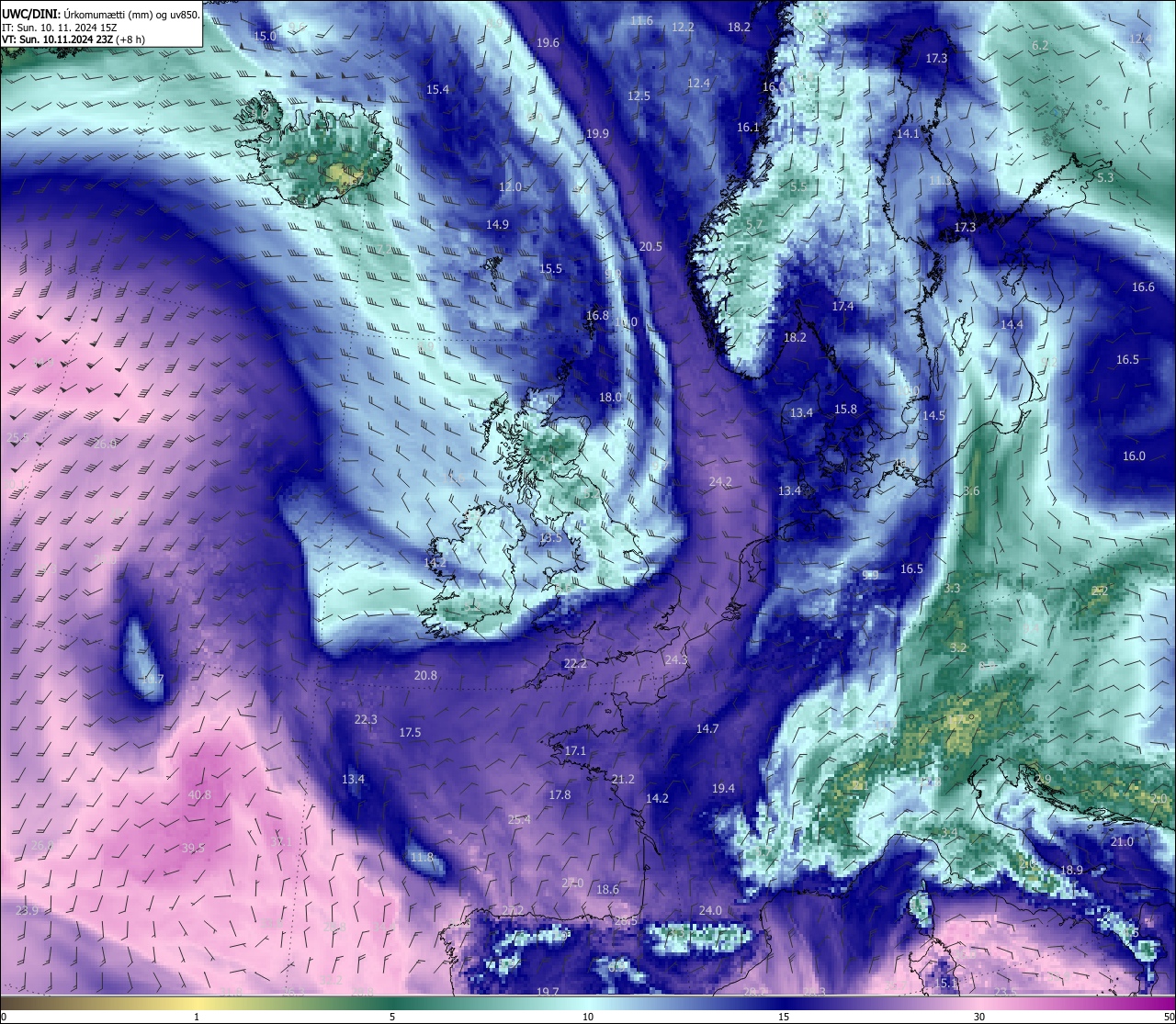The image size is (1176, 1024).
Task: Click the 17.1 value near Brittany
Action: click(575, 750)
